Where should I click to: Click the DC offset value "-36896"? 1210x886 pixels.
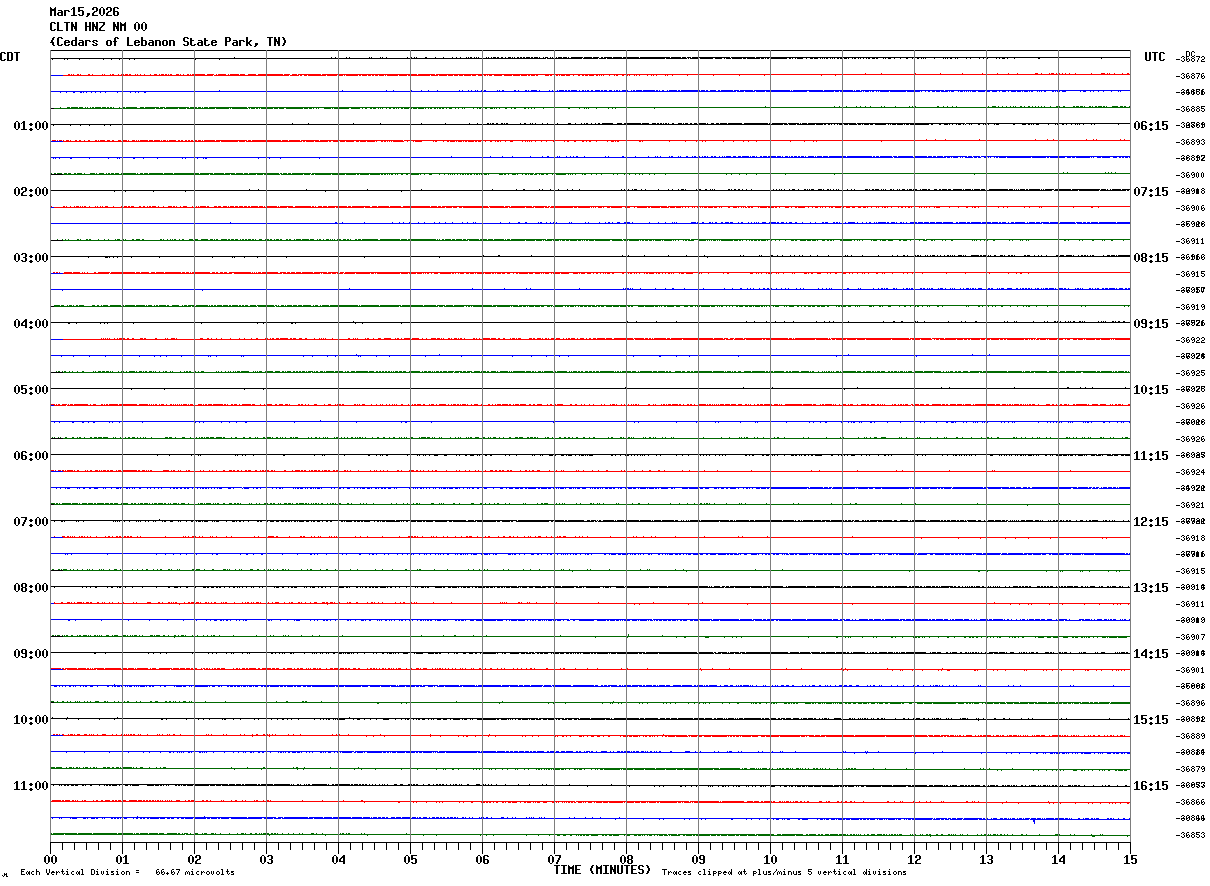click(1191, 703)
